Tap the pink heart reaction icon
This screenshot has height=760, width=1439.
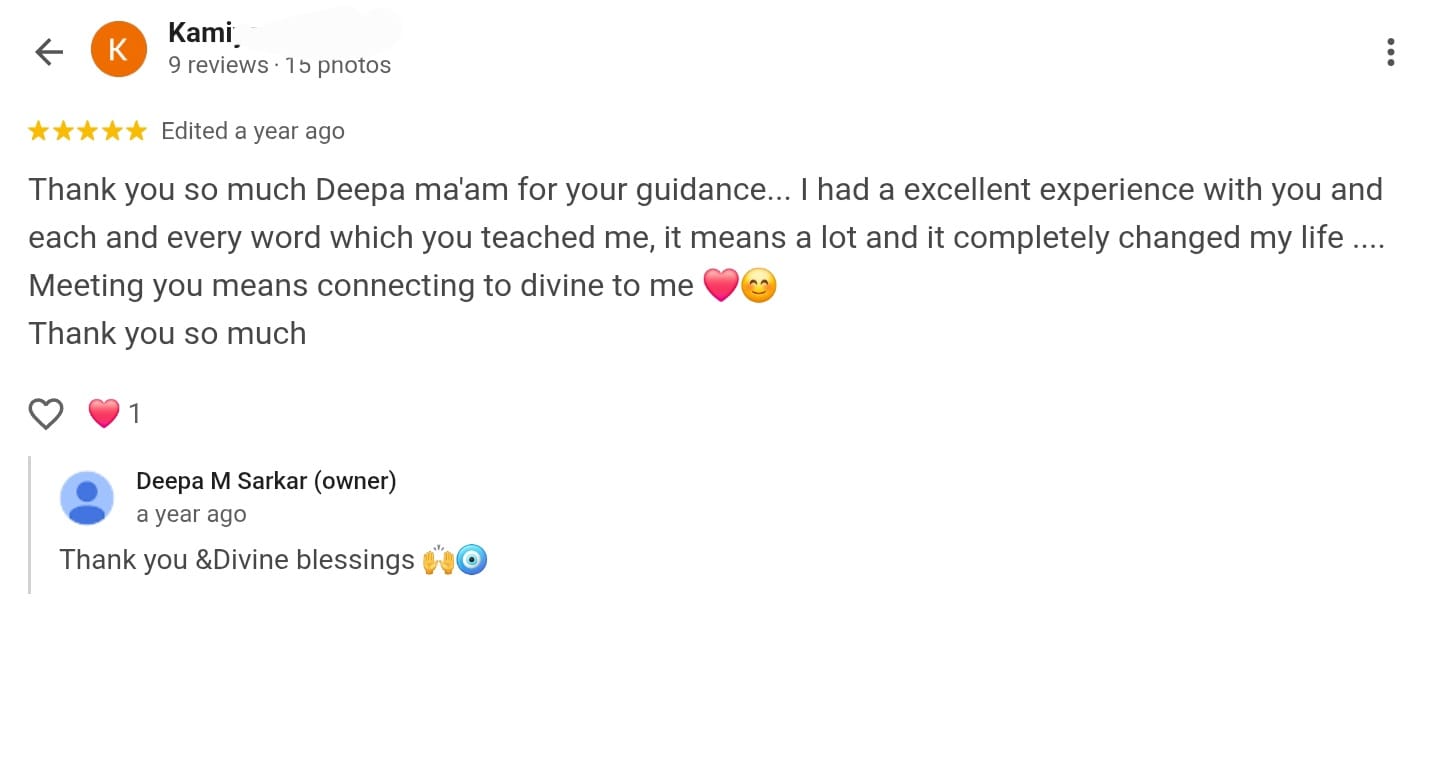104,413
